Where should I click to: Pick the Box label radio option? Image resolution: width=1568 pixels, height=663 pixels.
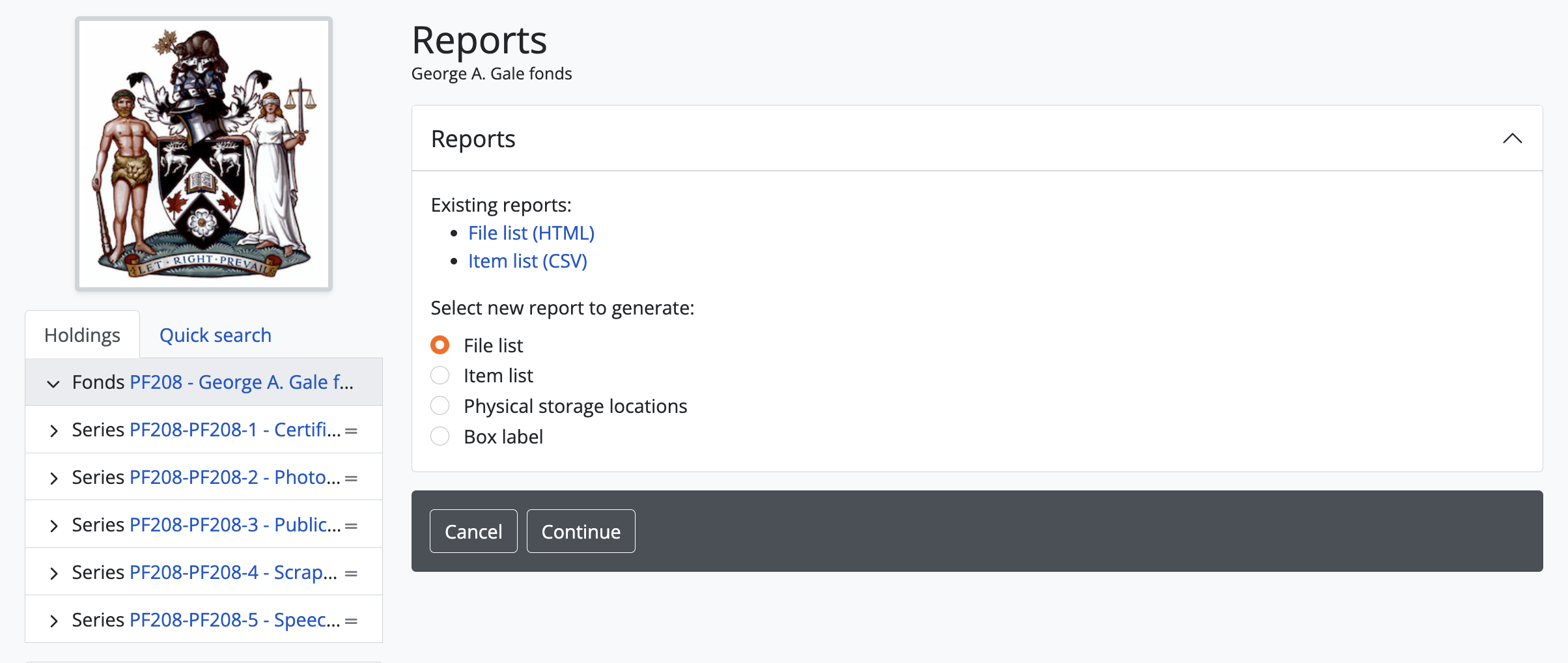(440, 436)
